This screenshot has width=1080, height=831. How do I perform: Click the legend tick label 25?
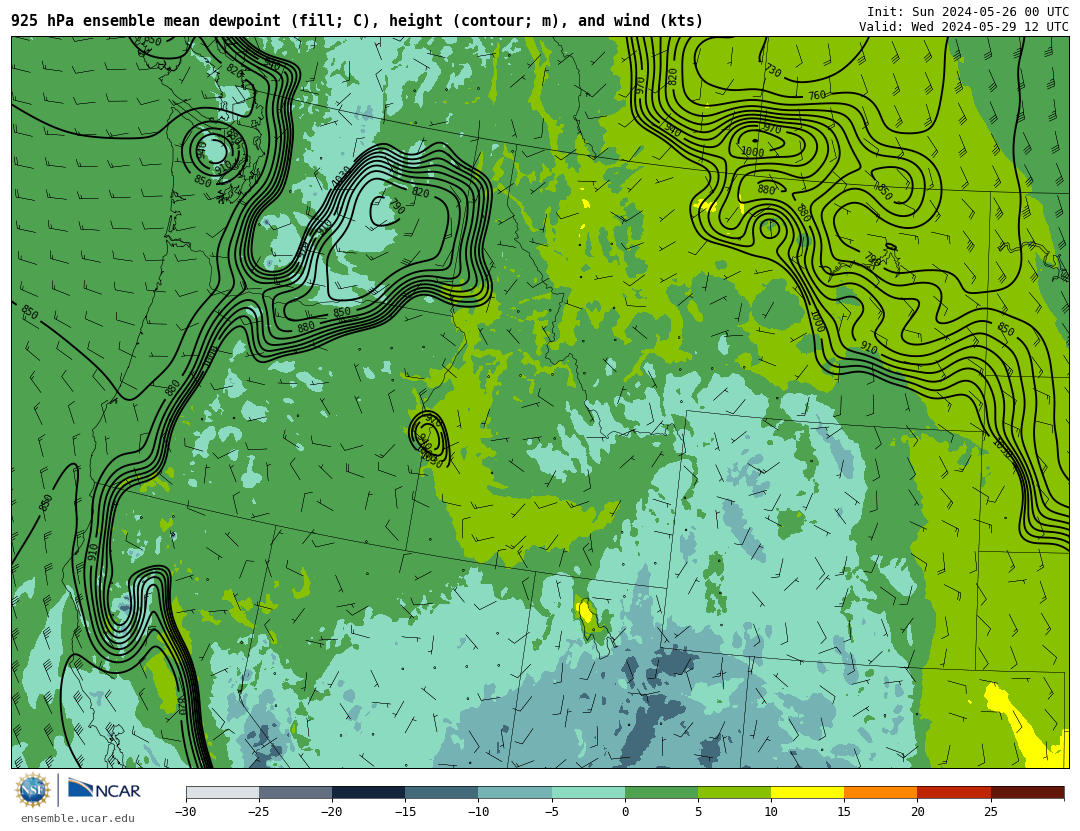[990, 812]
